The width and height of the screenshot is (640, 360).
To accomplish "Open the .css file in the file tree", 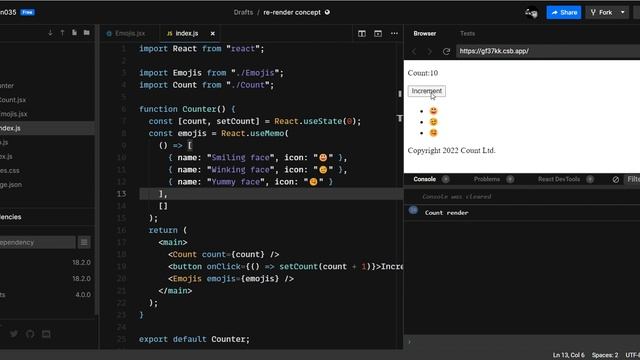I will coord(9,171).
